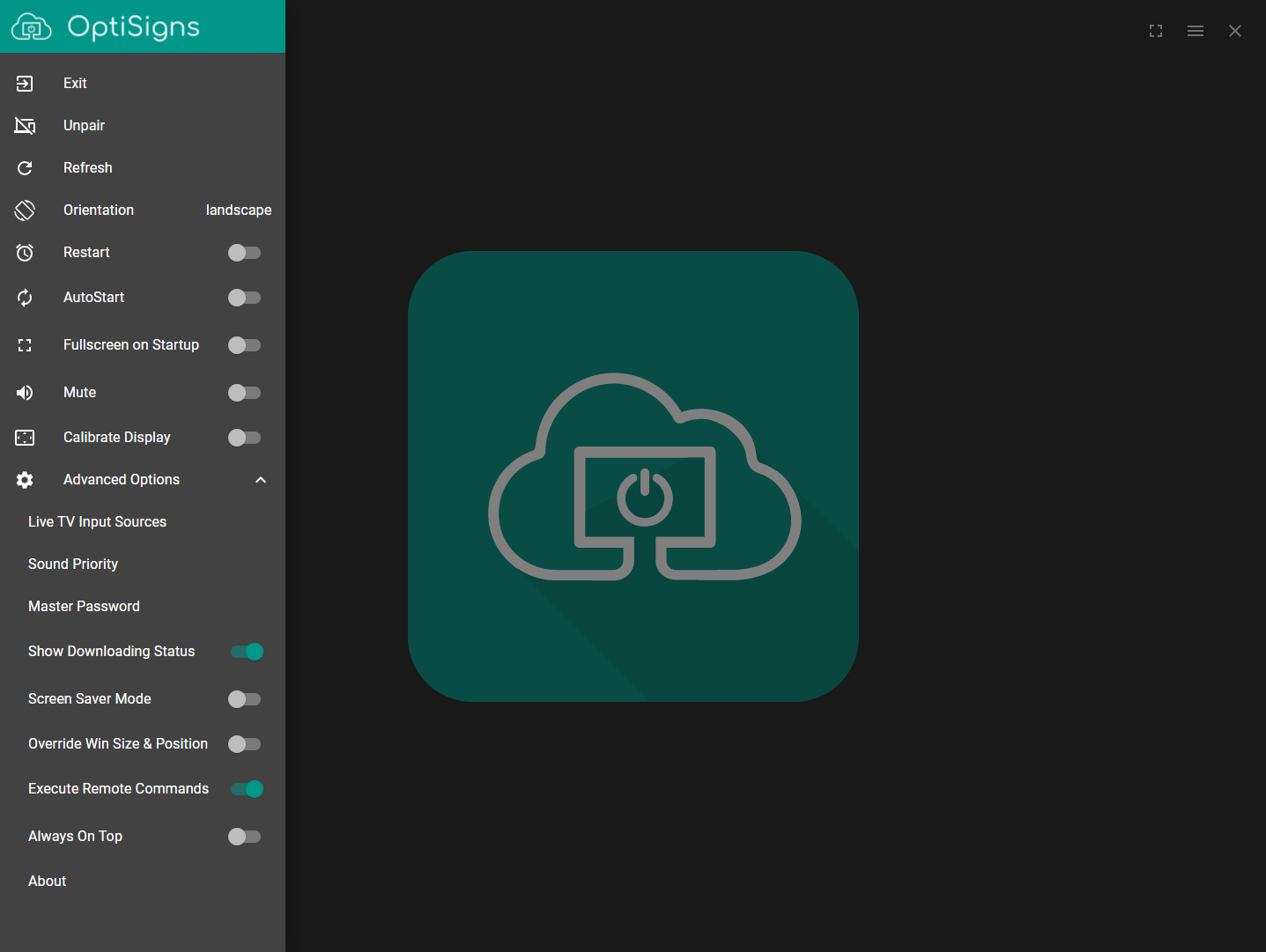This screenshot has height=952, width=1266.
Task: Click the OptiSigns cloud logo
Action: coord(31,26)
